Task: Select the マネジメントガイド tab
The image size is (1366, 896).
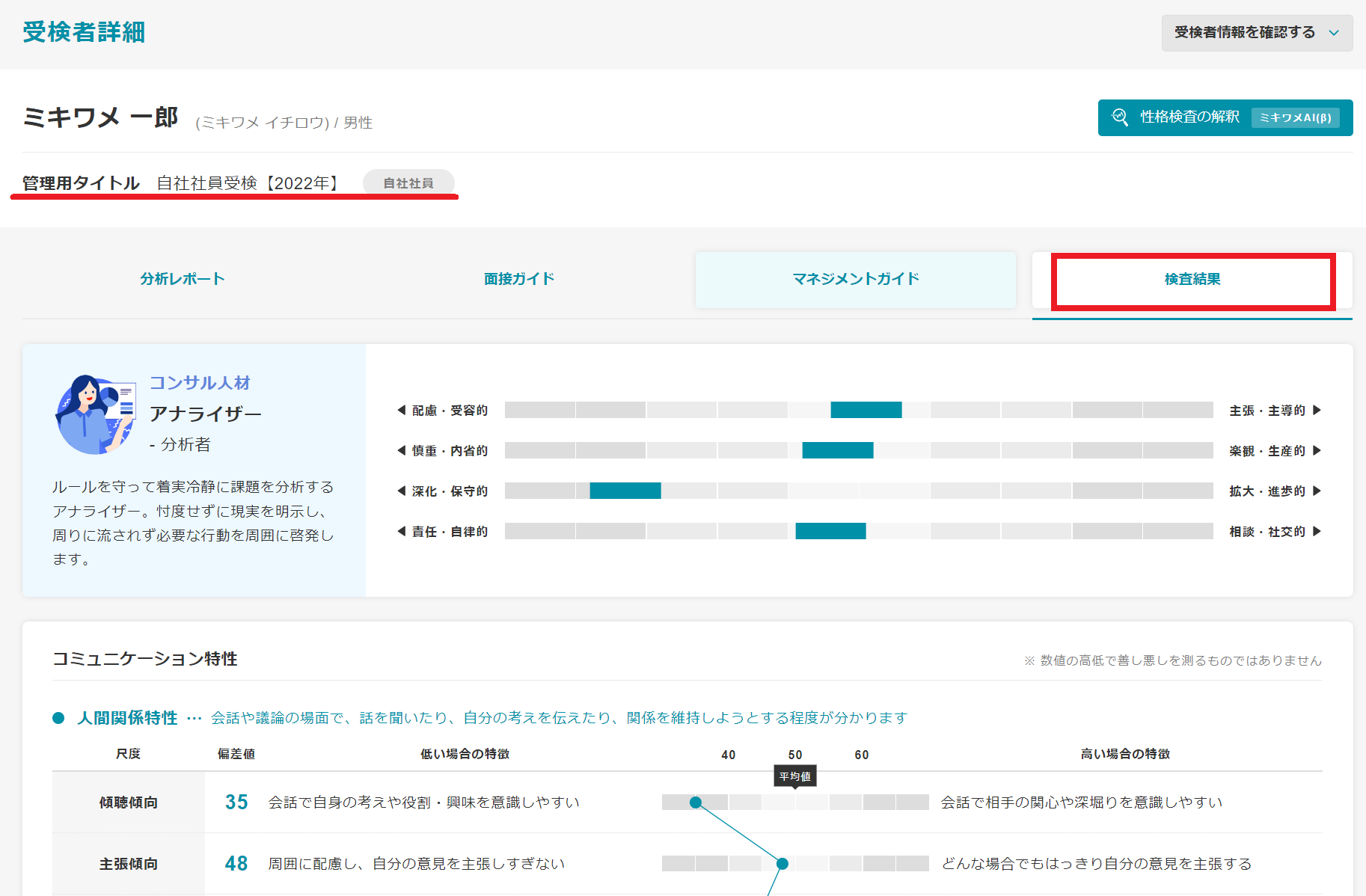Action: 855,279
